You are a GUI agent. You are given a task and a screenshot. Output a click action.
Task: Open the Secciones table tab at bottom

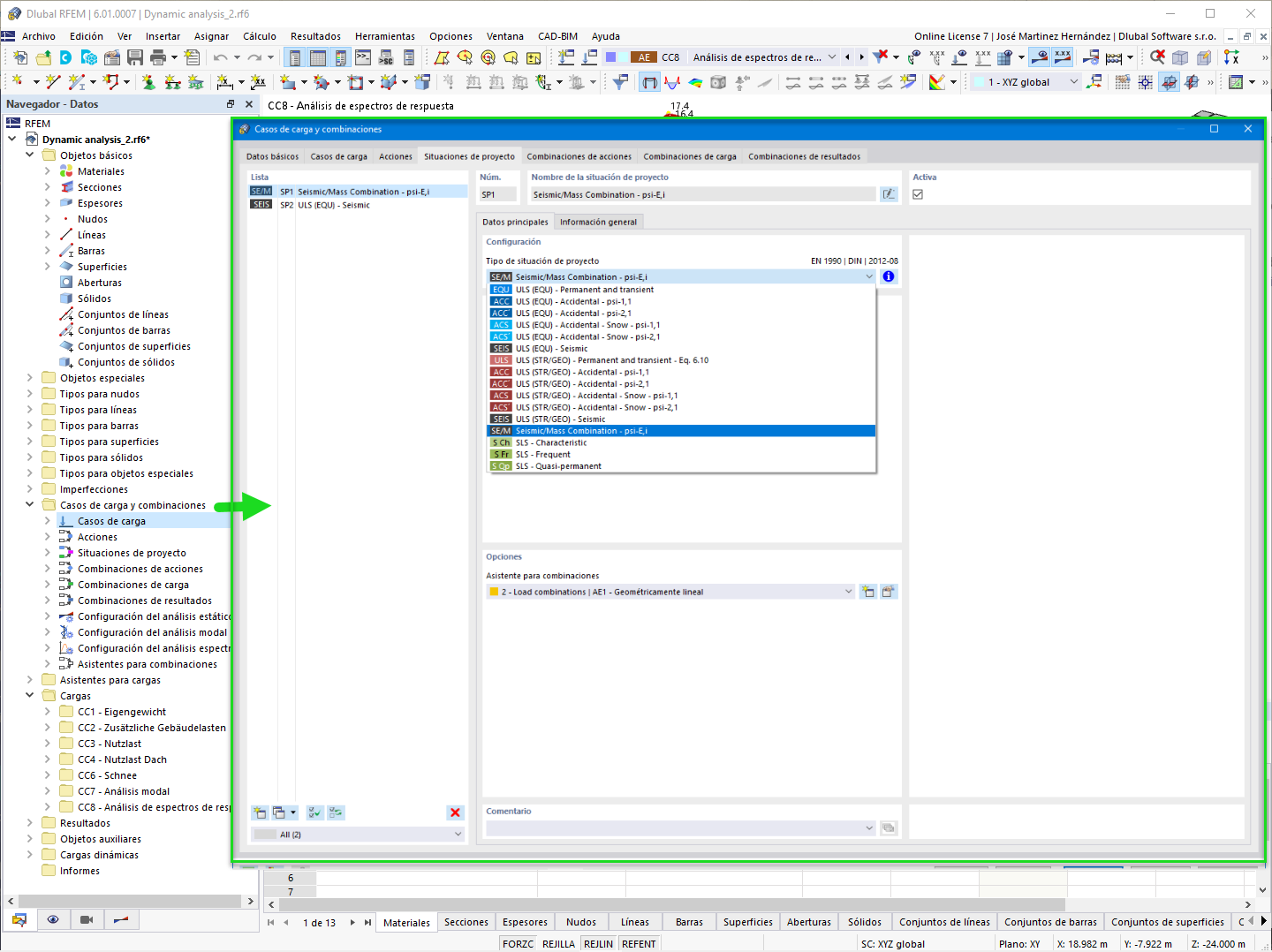tap(466, 922)
